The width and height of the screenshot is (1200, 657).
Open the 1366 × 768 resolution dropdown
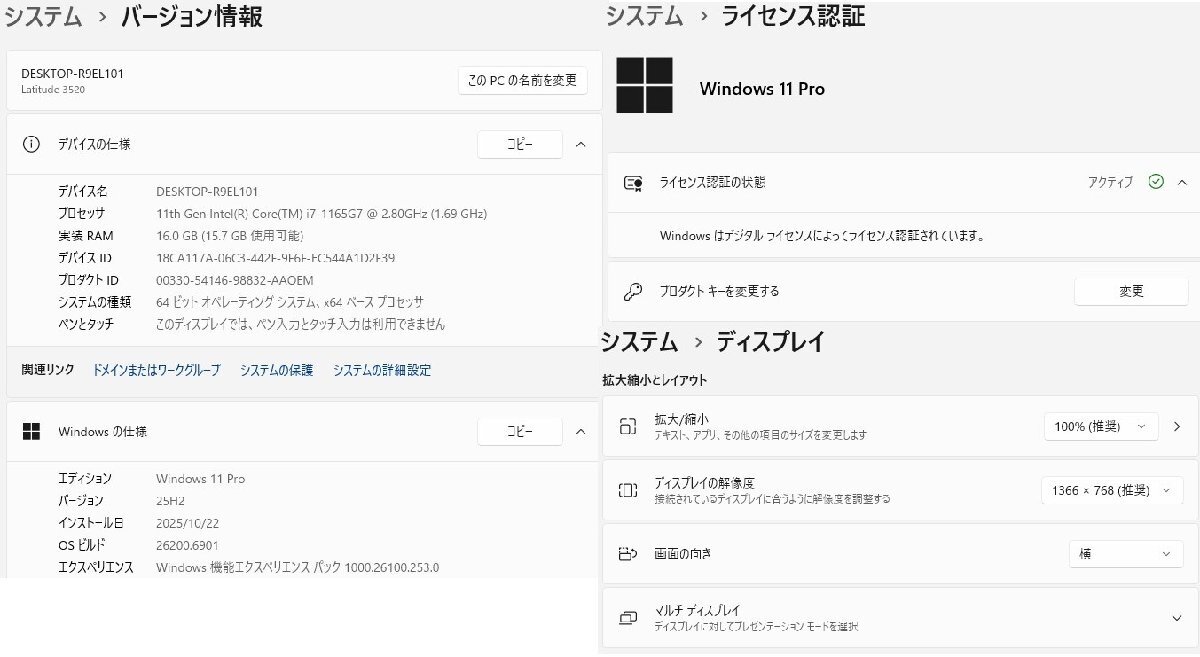coord(1111,490)
